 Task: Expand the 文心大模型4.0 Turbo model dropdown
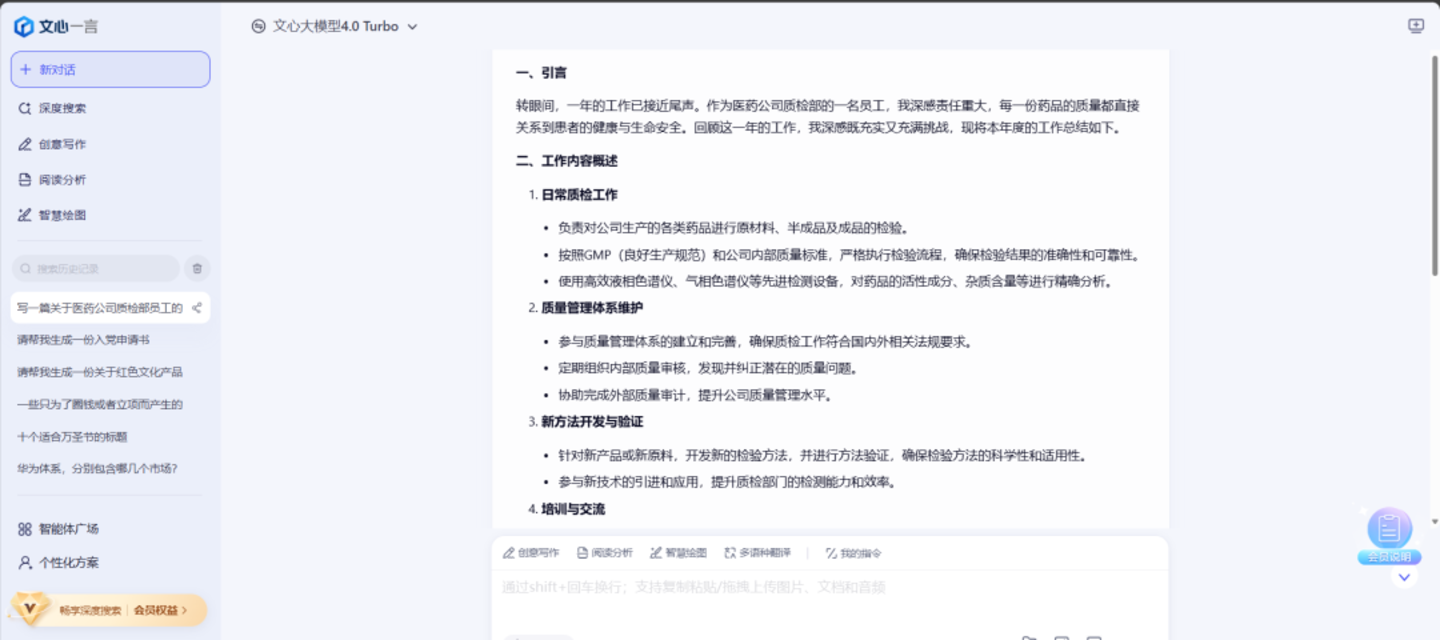[335, 27]
